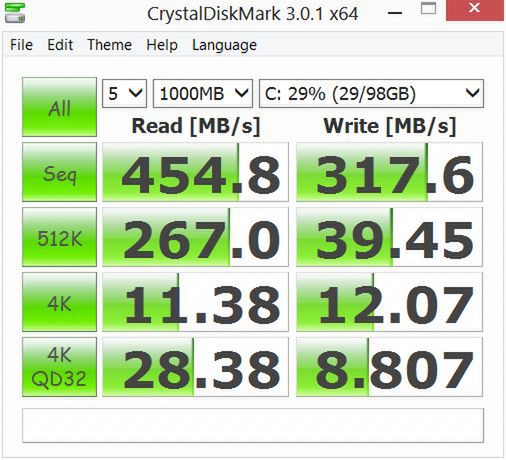Click the 4K write result 12.07

389,302
